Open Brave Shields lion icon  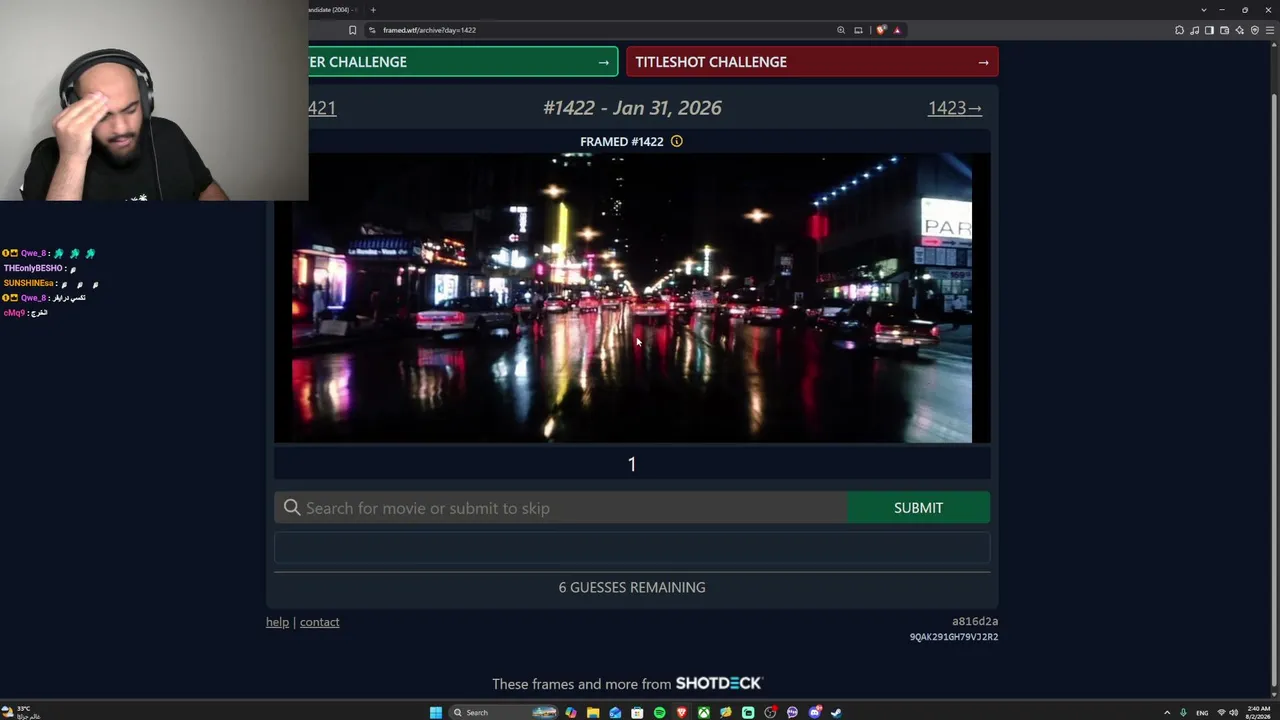point(881,30)
